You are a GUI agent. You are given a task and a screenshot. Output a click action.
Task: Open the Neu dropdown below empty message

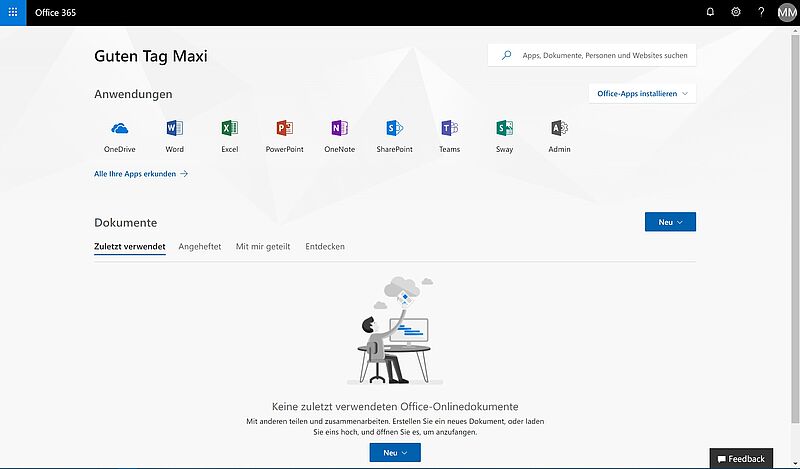pyautogui.click(x=395, y=453)
